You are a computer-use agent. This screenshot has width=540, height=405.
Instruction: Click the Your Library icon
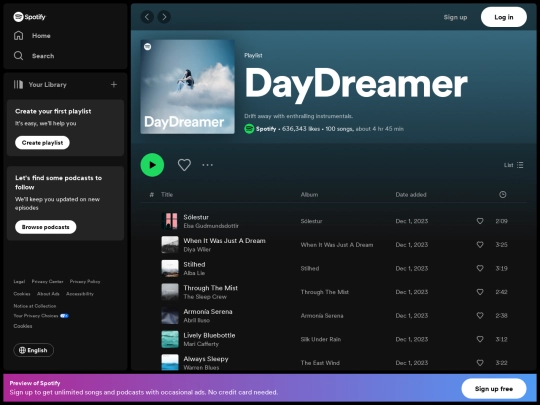tap(18, 84)
